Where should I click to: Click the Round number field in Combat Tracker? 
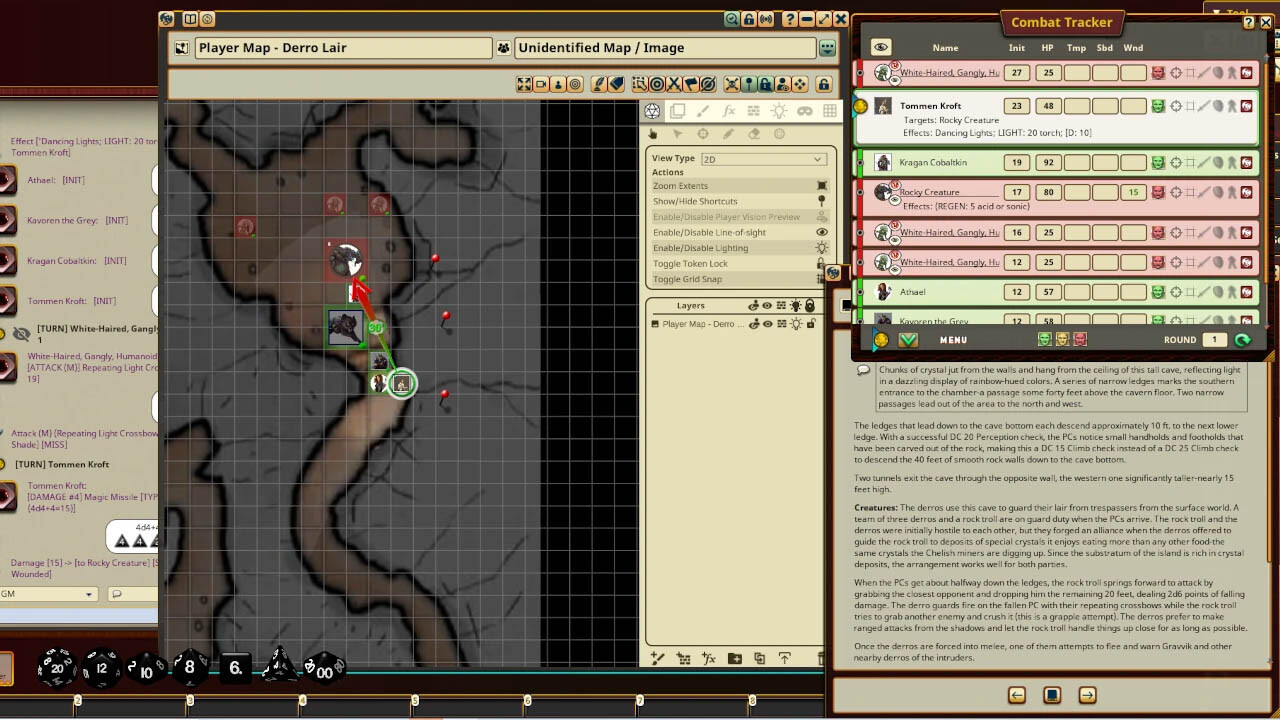click(1215, 339)
